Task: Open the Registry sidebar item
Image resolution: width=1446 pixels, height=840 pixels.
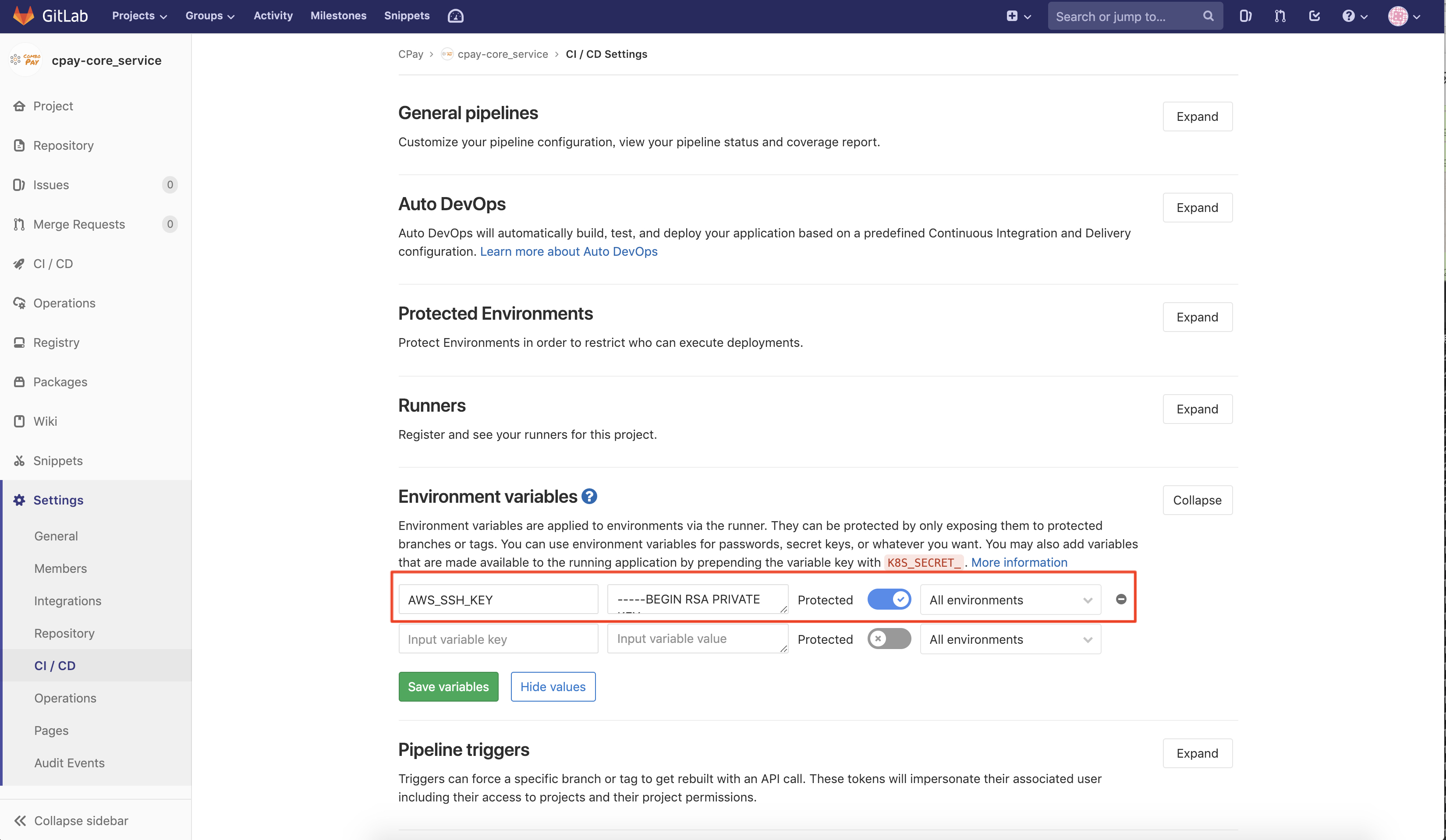Action: point(56,342)
